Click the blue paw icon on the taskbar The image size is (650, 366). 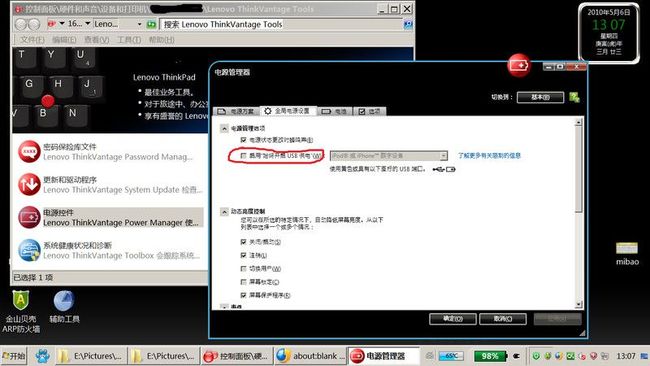42,356
